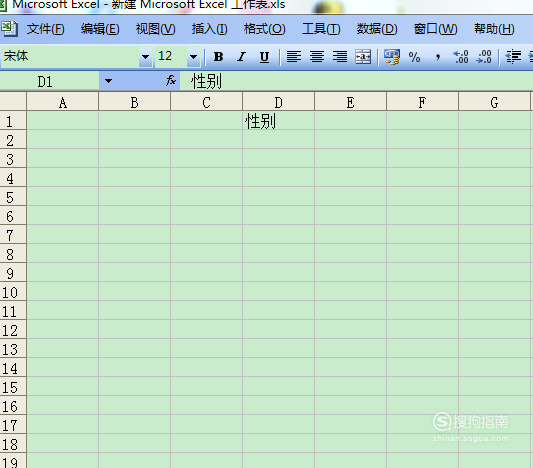Open the 帮助(H) menu

pos(494,29)
